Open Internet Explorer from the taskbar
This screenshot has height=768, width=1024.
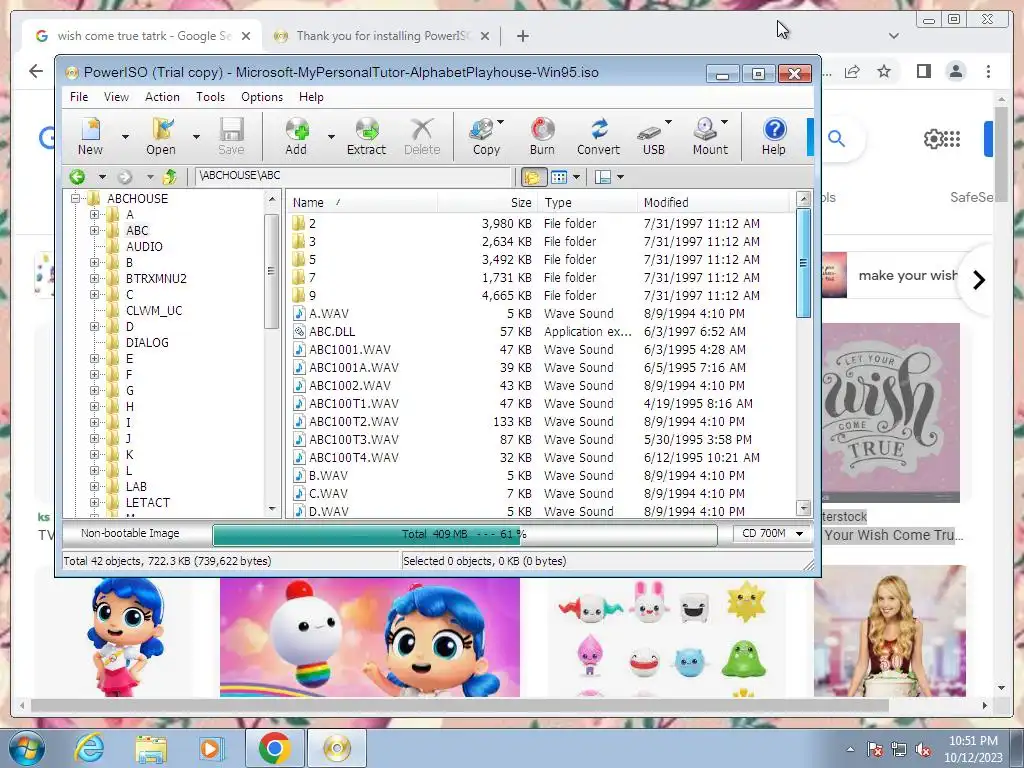pos(89,748)
